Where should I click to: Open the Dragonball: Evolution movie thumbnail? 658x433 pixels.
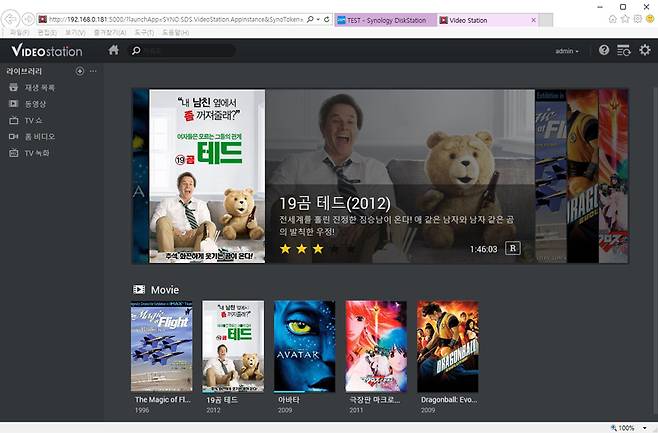point(448,346)
